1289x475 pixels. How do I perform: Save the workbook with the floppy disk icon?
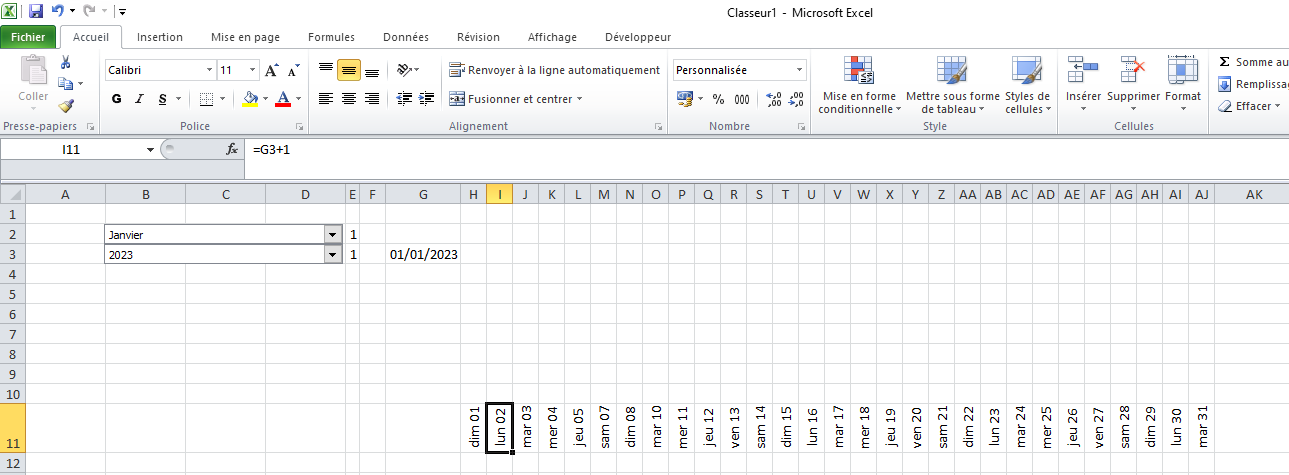tap(36, 12)
